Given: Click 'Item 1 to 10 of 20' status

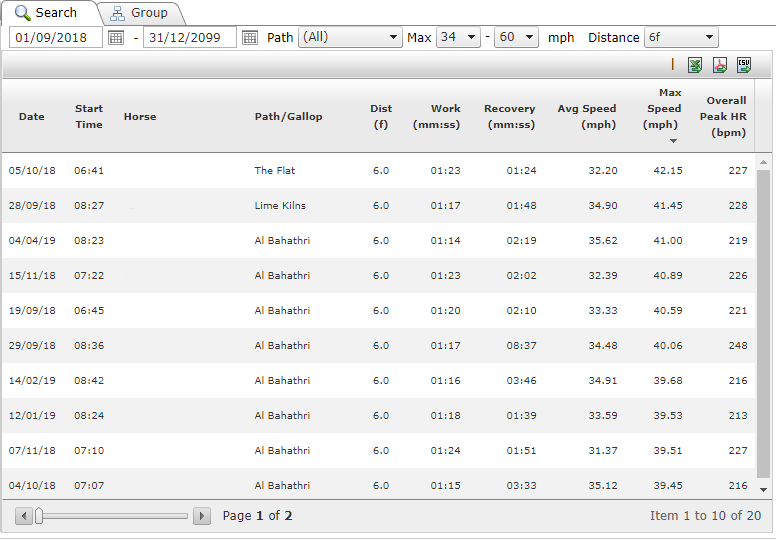Looking at the screenshot, I should click(705, 516).
